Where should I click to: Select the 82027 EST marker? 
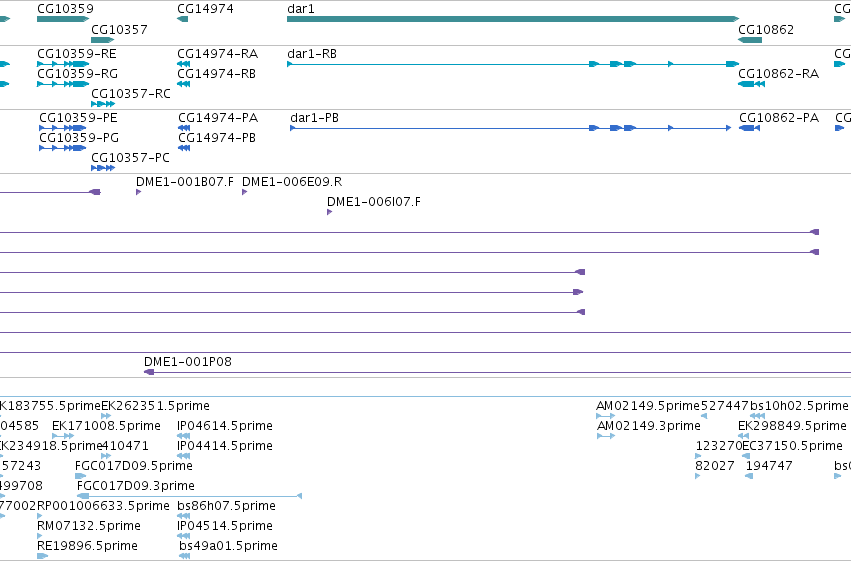coord(697,476)
